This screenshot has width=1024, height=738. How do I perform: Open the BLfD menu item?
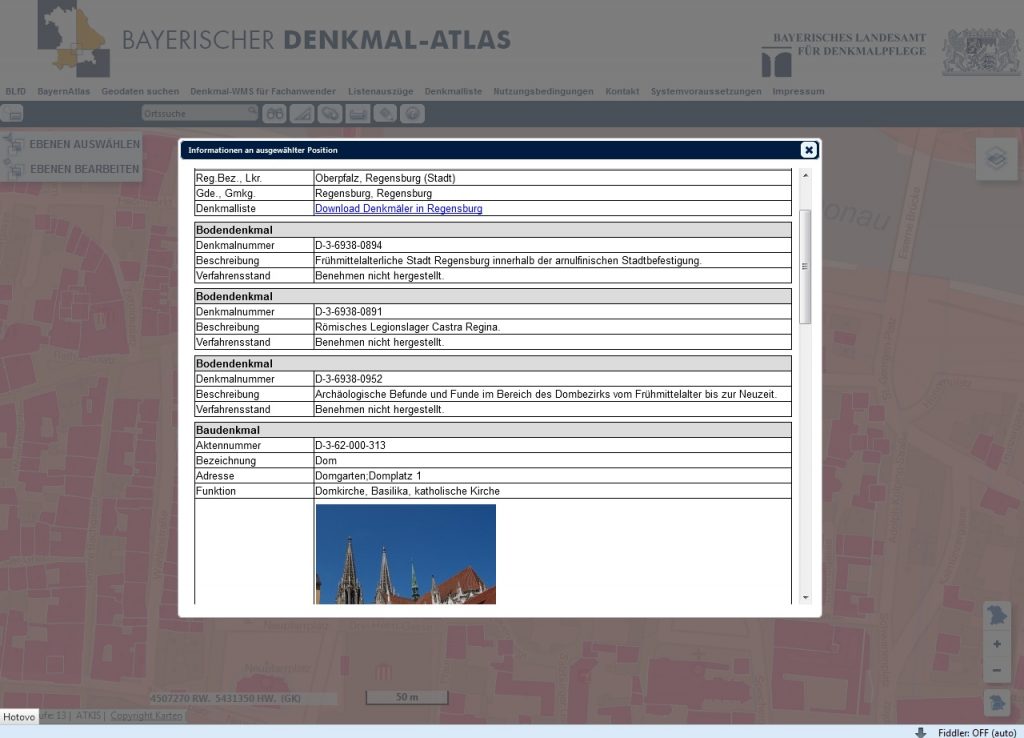click(x=16, y=91)
